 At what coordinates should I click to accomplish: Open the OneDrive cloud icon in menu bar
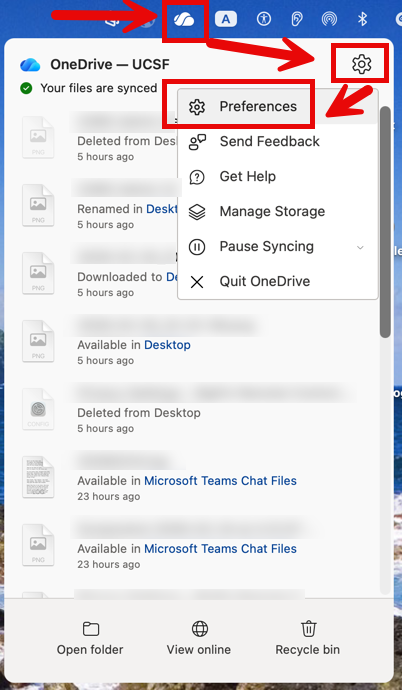[x=184, y=20]
